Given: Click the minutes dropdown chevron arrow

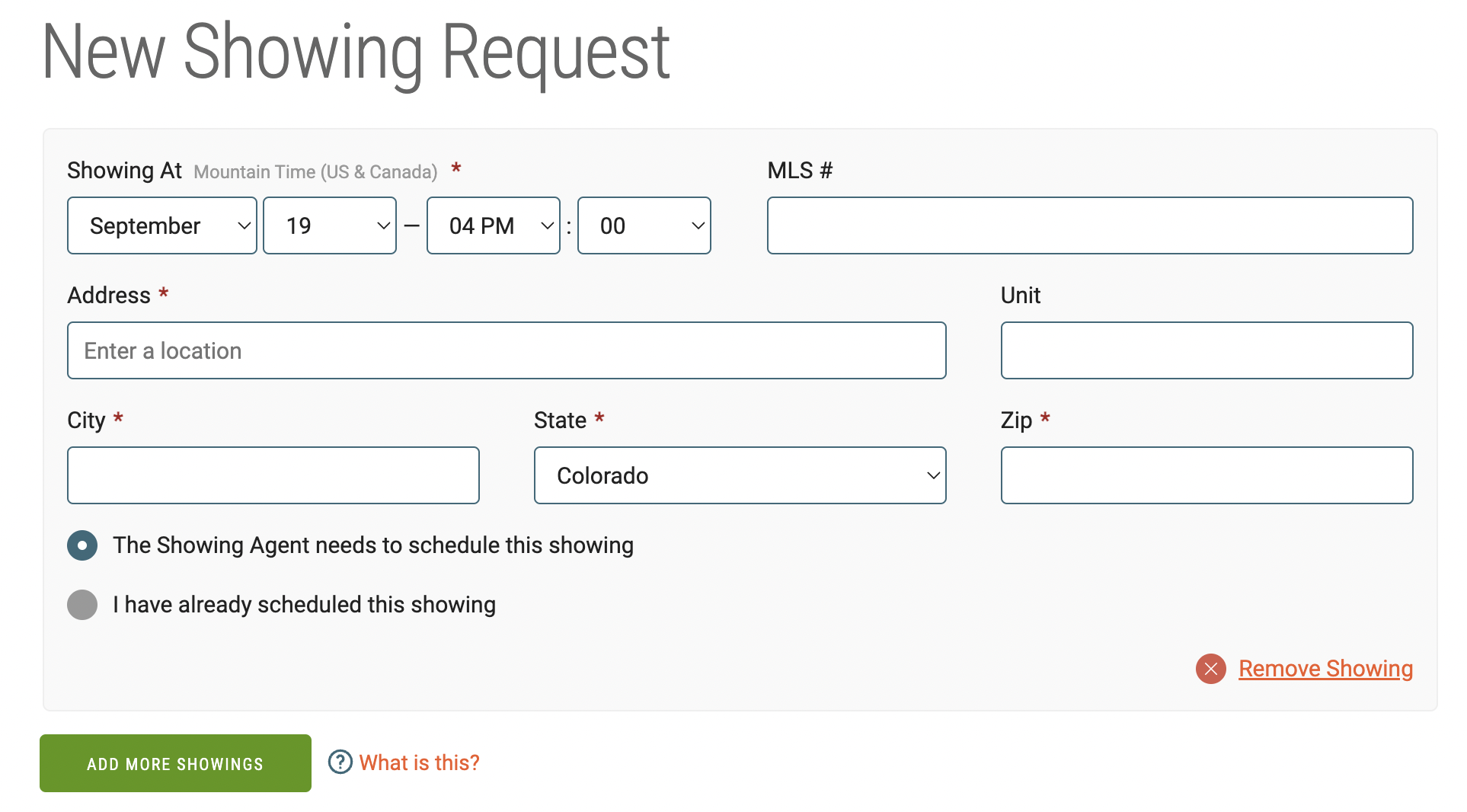Looking at the screenshot, I should point(697,225).
